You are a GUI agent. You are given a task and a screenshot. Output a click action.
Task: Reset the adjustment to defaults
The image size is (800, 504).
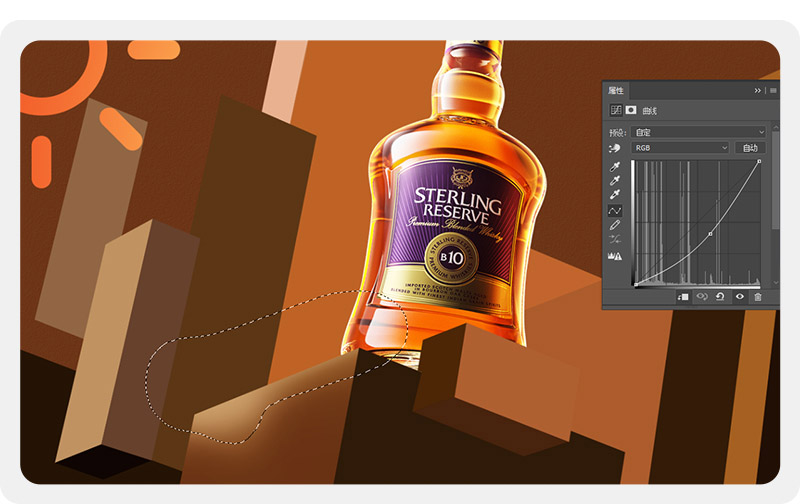pos(720,297)
